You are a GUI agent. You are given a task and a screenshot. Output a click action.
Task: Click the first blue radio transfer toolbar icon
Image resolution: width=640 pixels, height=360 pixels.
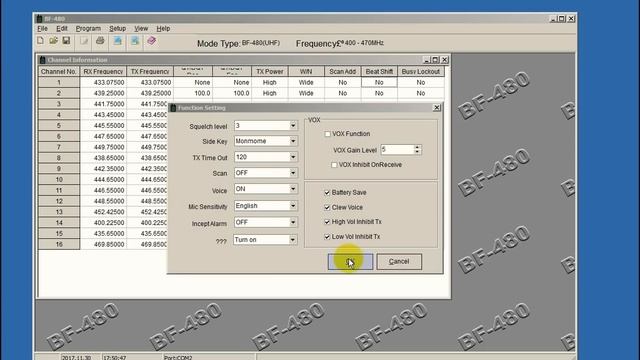(118, 40)
